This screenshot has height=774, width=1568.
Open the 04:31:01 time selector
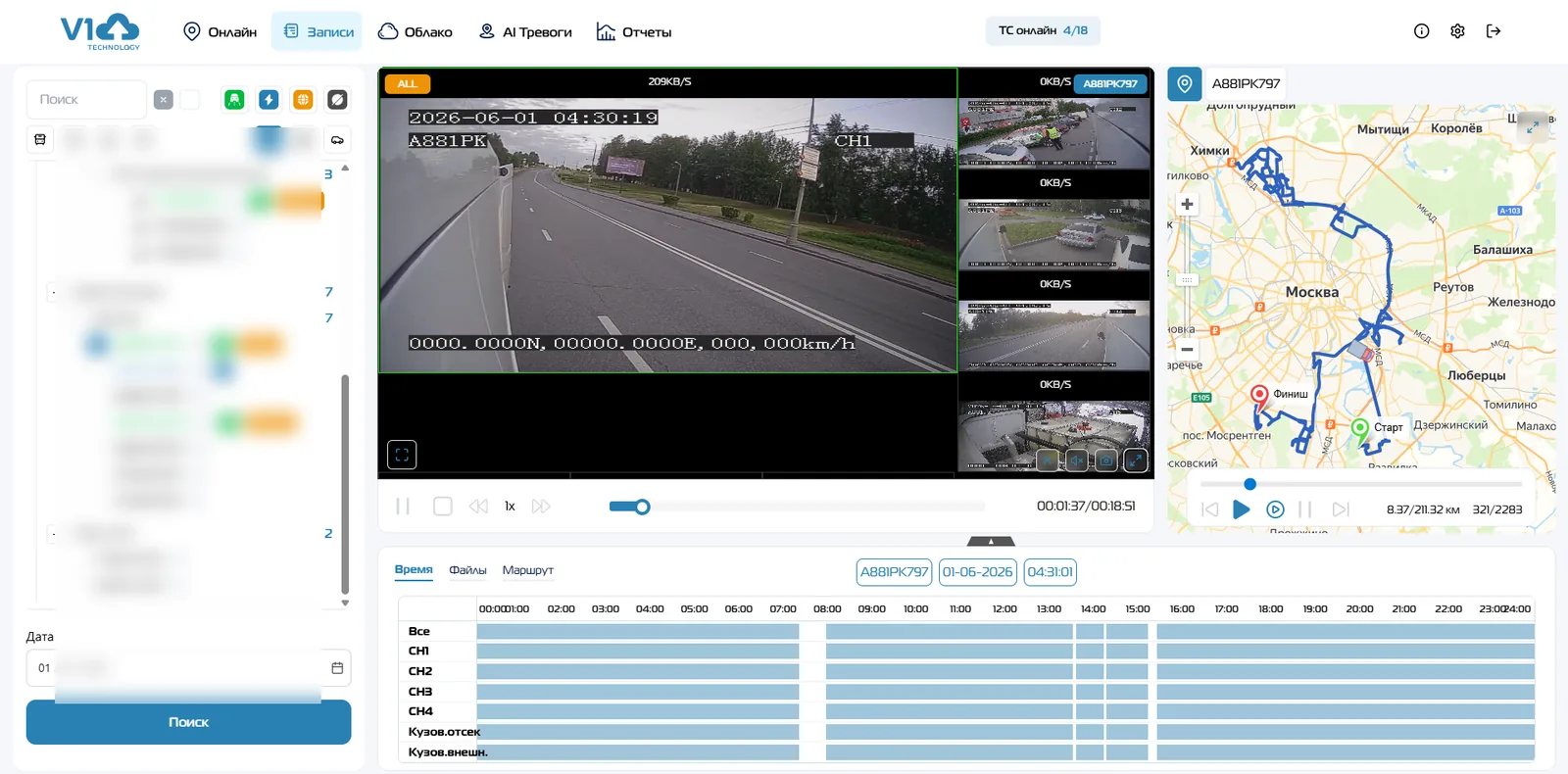(x=1050, y=572)
